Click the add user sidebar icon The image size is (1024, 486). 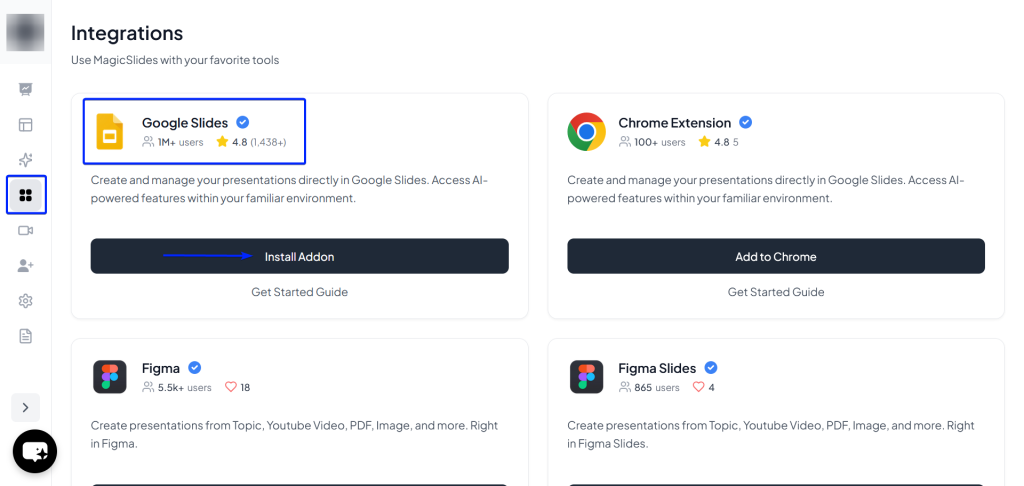click(x=26, y=266)
